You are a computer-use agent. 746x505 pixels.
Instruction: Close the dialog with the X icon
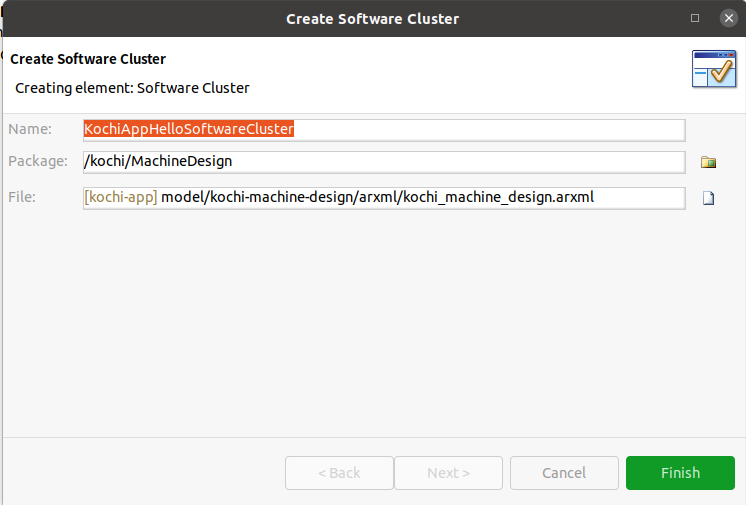728,18
